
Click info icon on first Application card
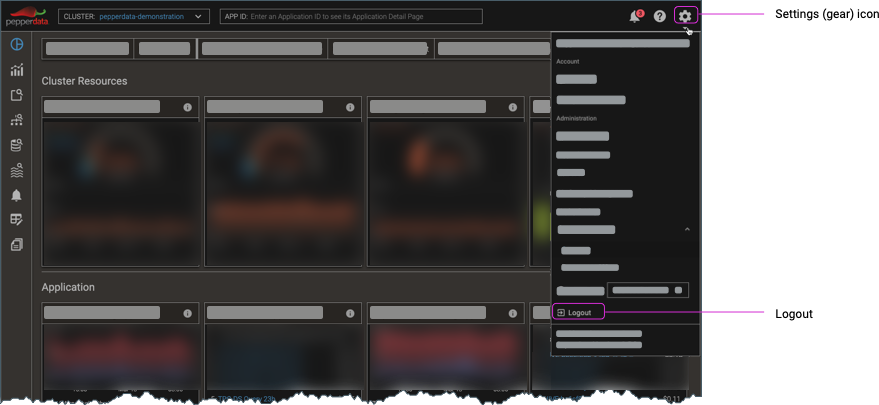click(187, 314)
